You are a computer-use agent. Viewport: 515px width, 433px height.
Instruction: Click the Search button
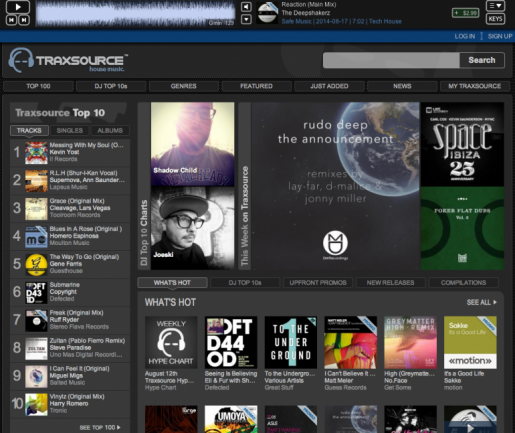point(482,60)
